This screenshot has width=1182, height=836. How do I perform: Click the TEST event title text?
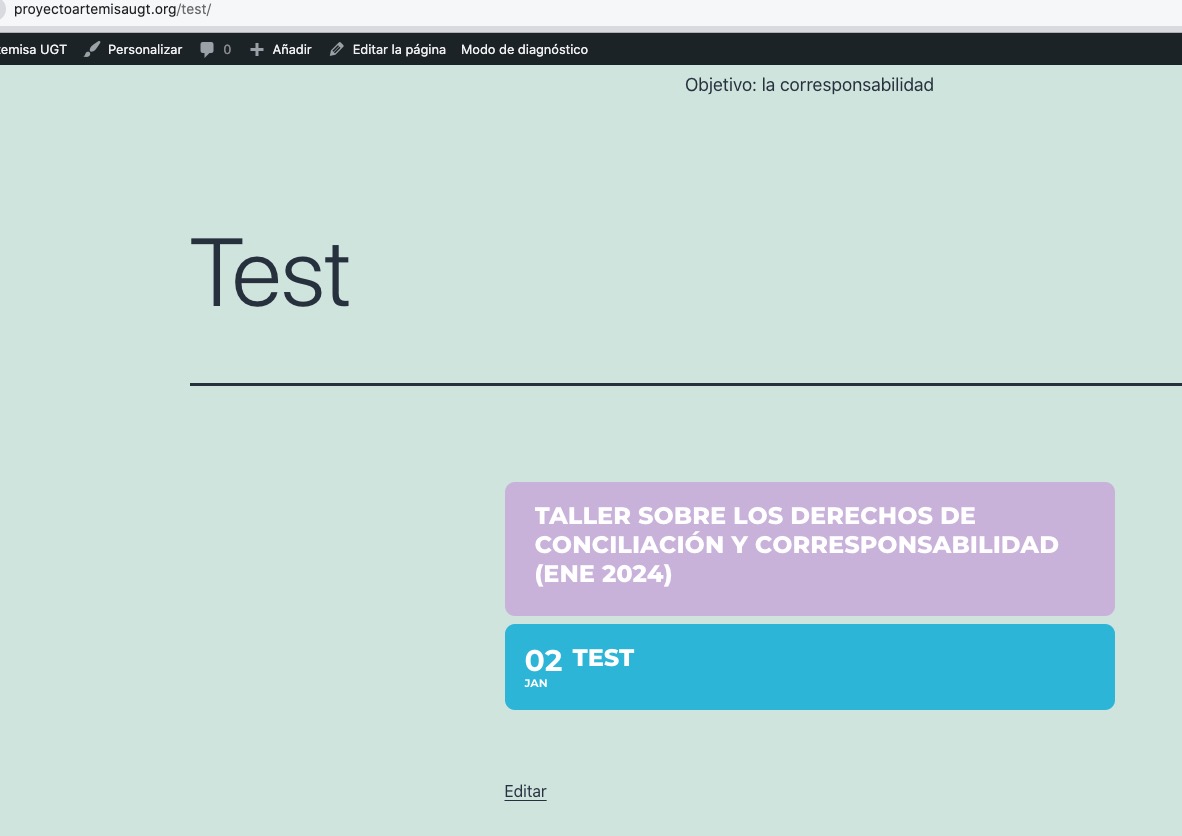tap(603, 658)
